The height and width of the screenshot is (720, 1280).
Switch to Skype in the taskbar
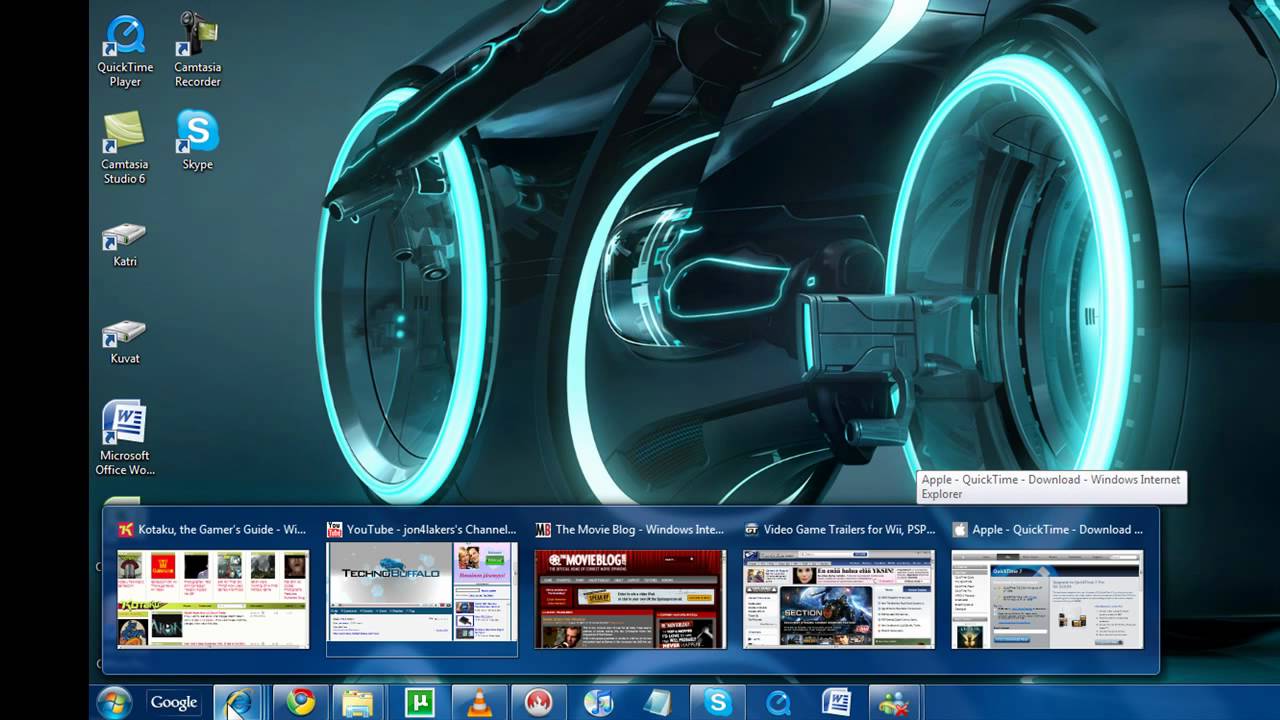[718, 702]
